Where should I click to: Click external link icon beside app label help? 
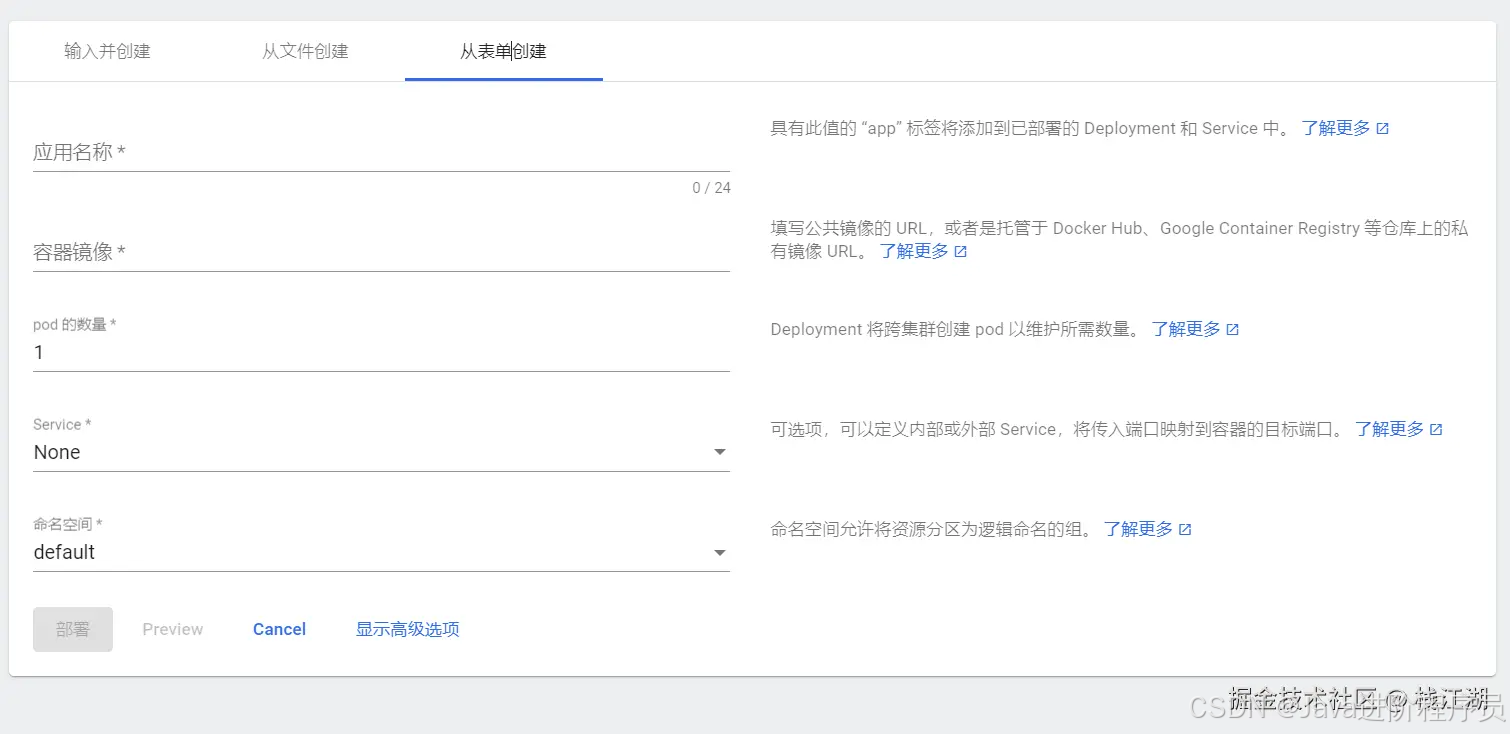tap(1381, 127)
